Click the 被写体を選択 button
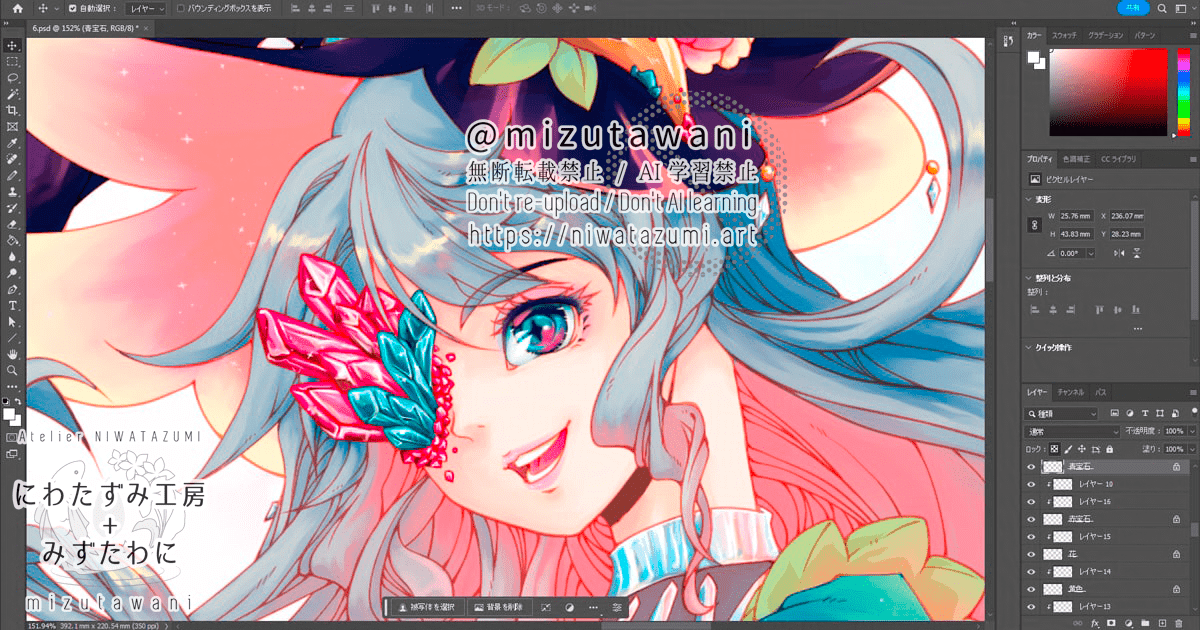The height and width of the screenshot is (630, 1200). 427,607
